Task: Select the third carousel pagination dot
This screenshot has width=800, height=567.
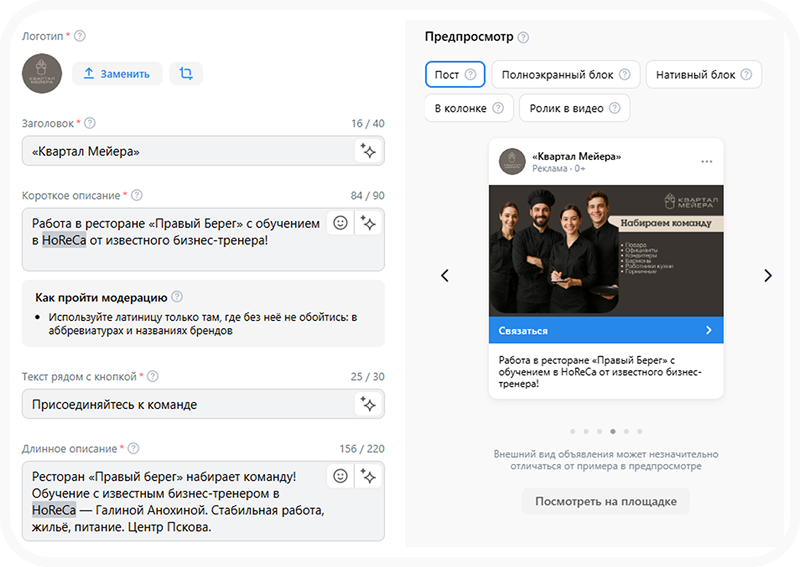Action: click(599, 432)
